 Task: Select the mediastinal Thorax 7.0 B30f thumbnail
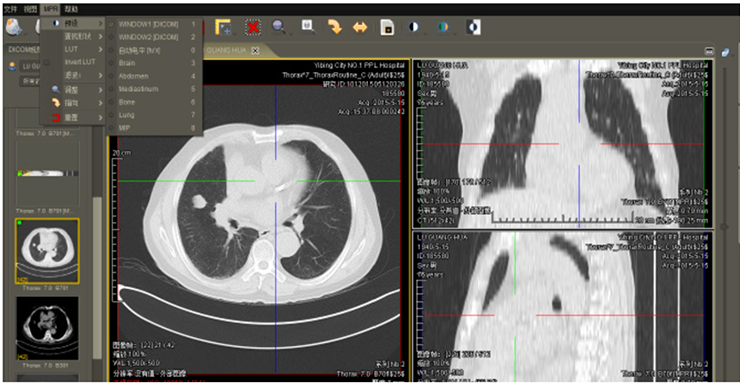pyautogui.click(x=47, y=328)
